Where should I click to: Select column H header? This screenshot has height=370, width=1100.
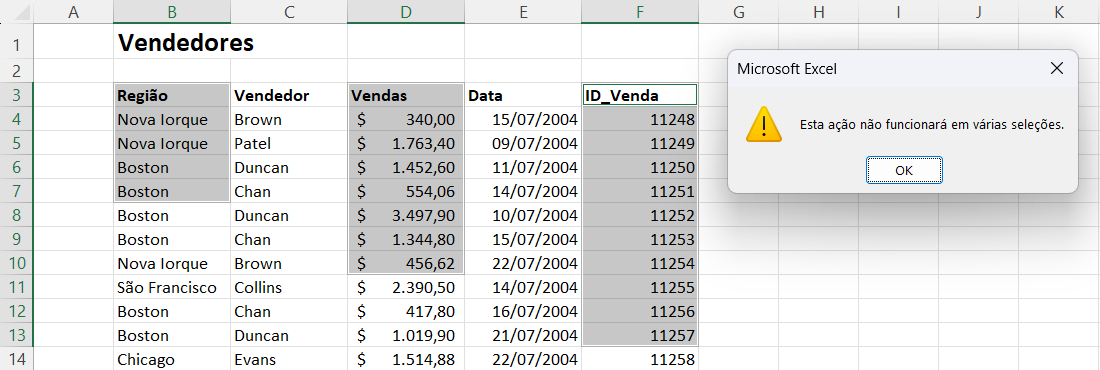pyautogui.click(x=819, y=11)
